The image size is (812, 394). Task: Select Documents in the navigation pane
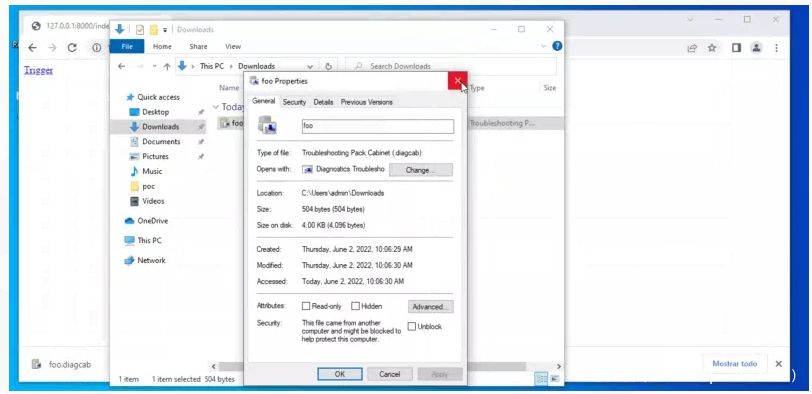click(161, 141)
